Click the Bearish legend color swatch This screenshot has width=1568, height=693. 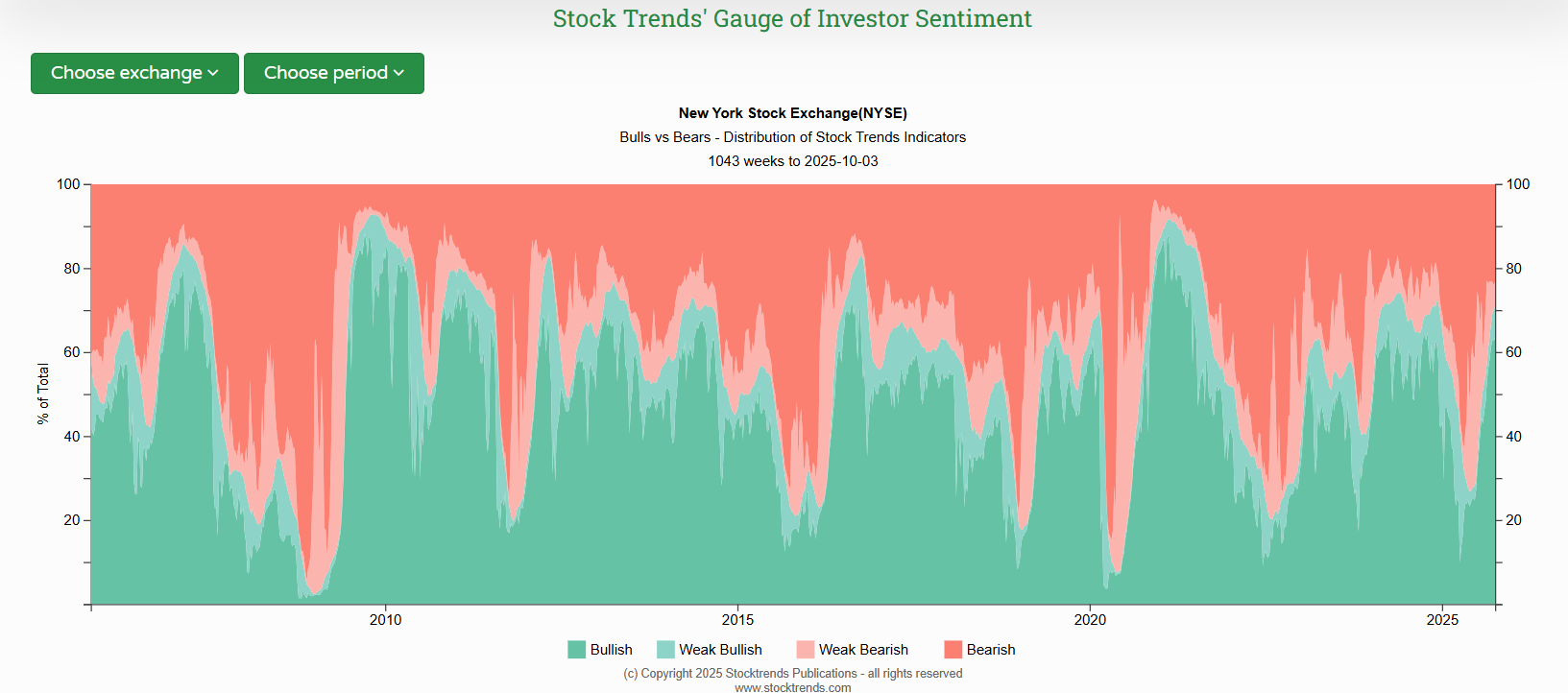tap(953, 650)
